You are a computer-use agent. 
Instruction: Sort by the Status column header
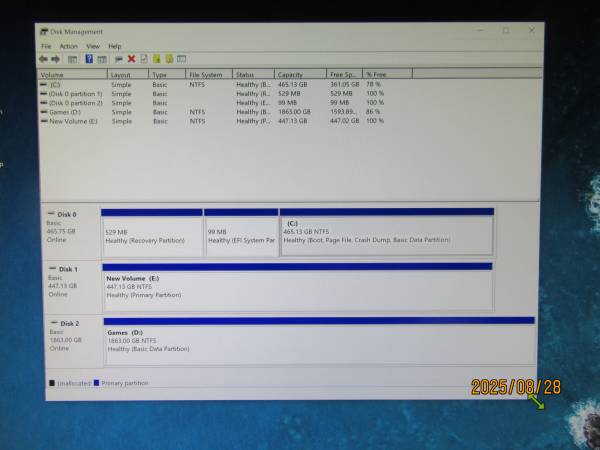pyautogui.click(x=254, y=74)
